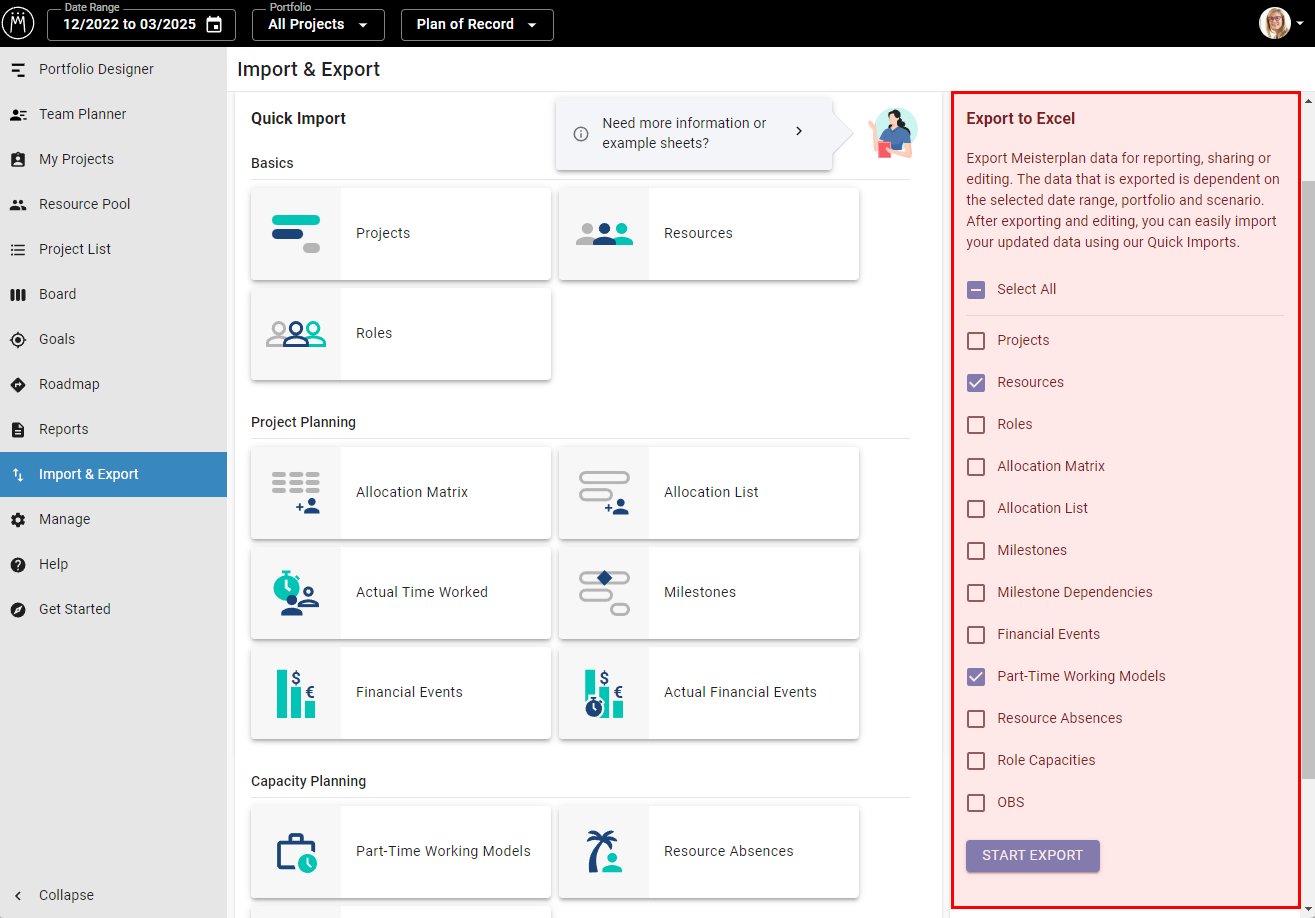Viewport: 1315px width, 918px height.
Task: Open the Portfolio All Projects dropdown
Action: click(x=318, y=25)
